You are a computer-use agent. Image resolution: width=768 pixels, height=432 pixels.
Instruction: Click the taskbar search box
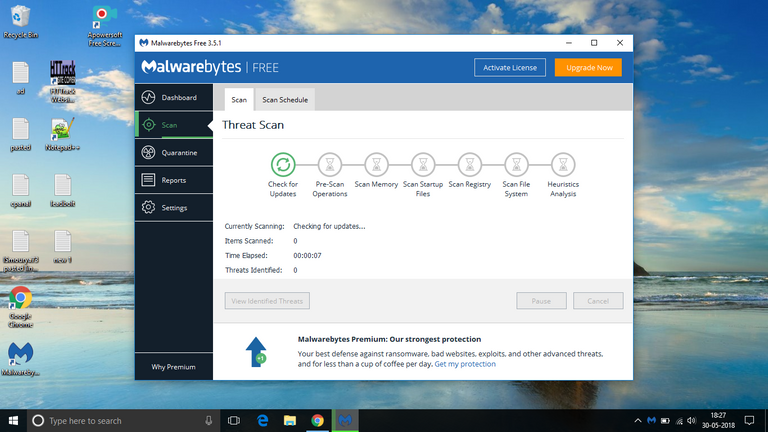click(122, 421)
